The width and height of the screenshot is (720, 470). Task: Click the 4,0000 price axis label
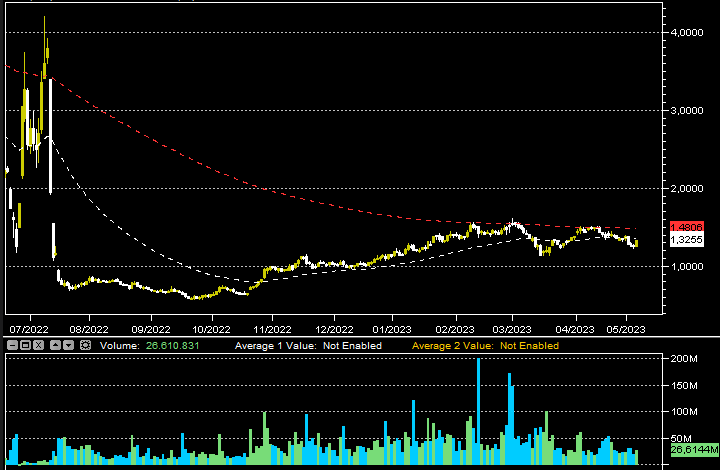[x=687, y=33]
